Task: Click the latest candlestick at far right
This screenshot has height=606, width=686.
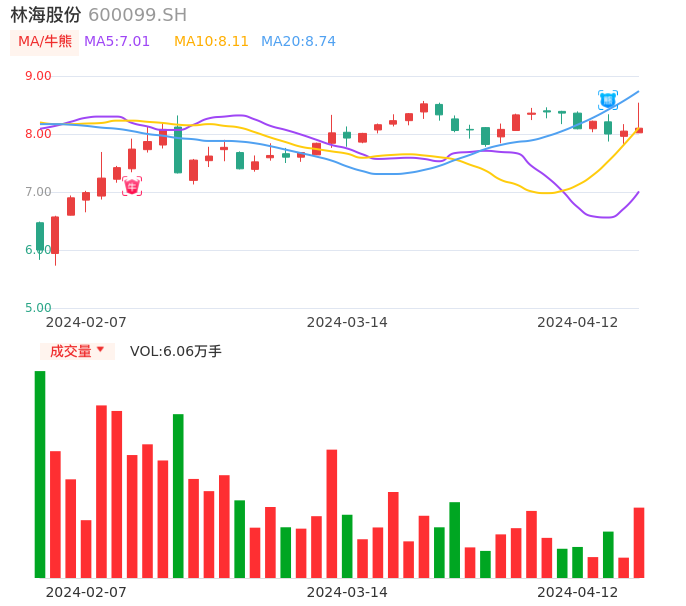Action: tap(639, 129)
